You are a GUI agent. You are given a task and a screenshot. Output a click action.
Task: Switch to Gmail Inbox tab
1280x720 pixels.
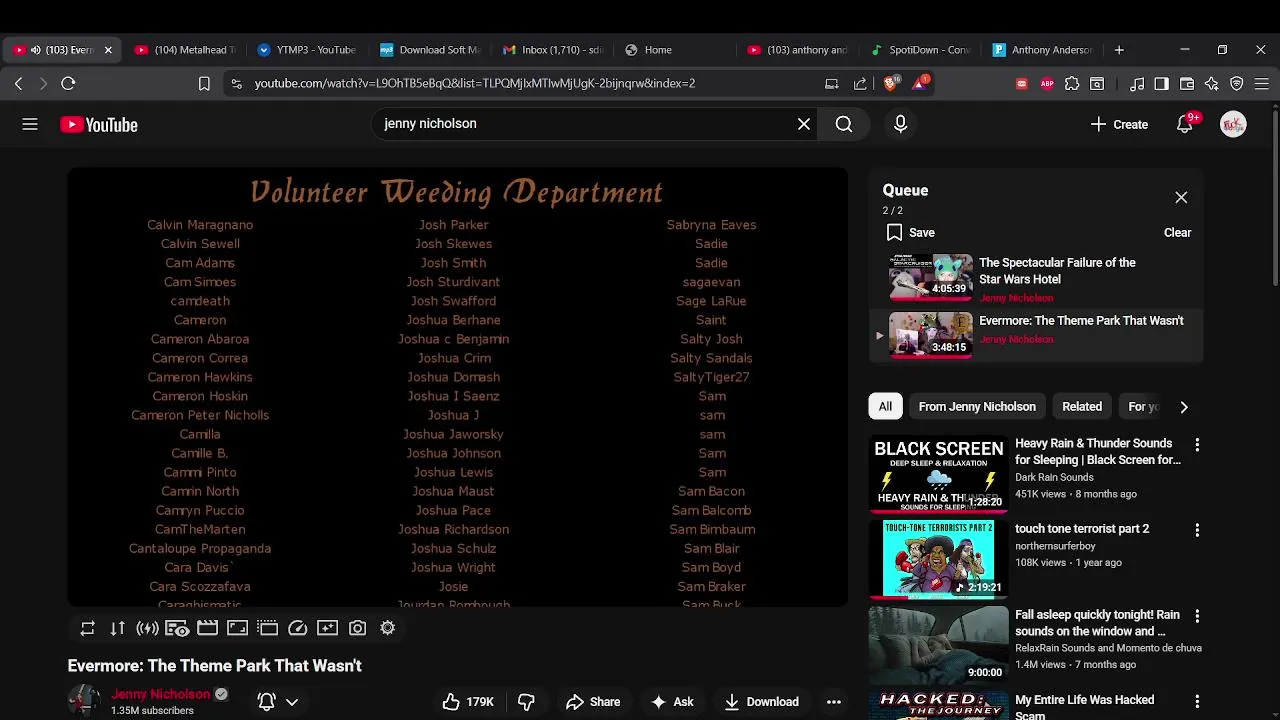(x=553, y=50)
